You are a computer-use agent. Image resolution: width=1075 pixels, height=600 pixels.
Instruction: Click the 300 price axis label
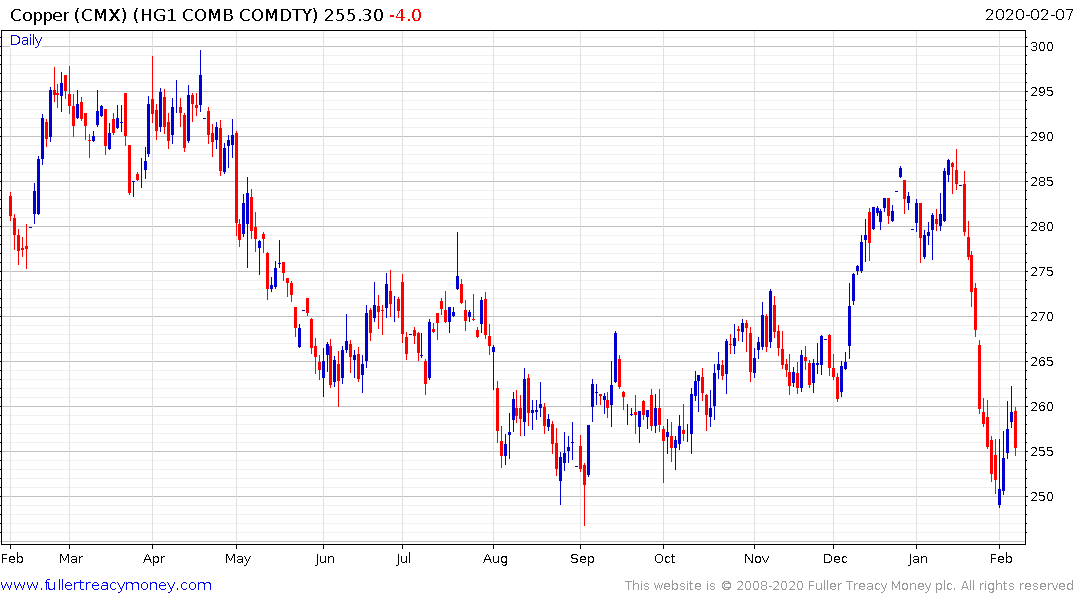[1041, 47]
